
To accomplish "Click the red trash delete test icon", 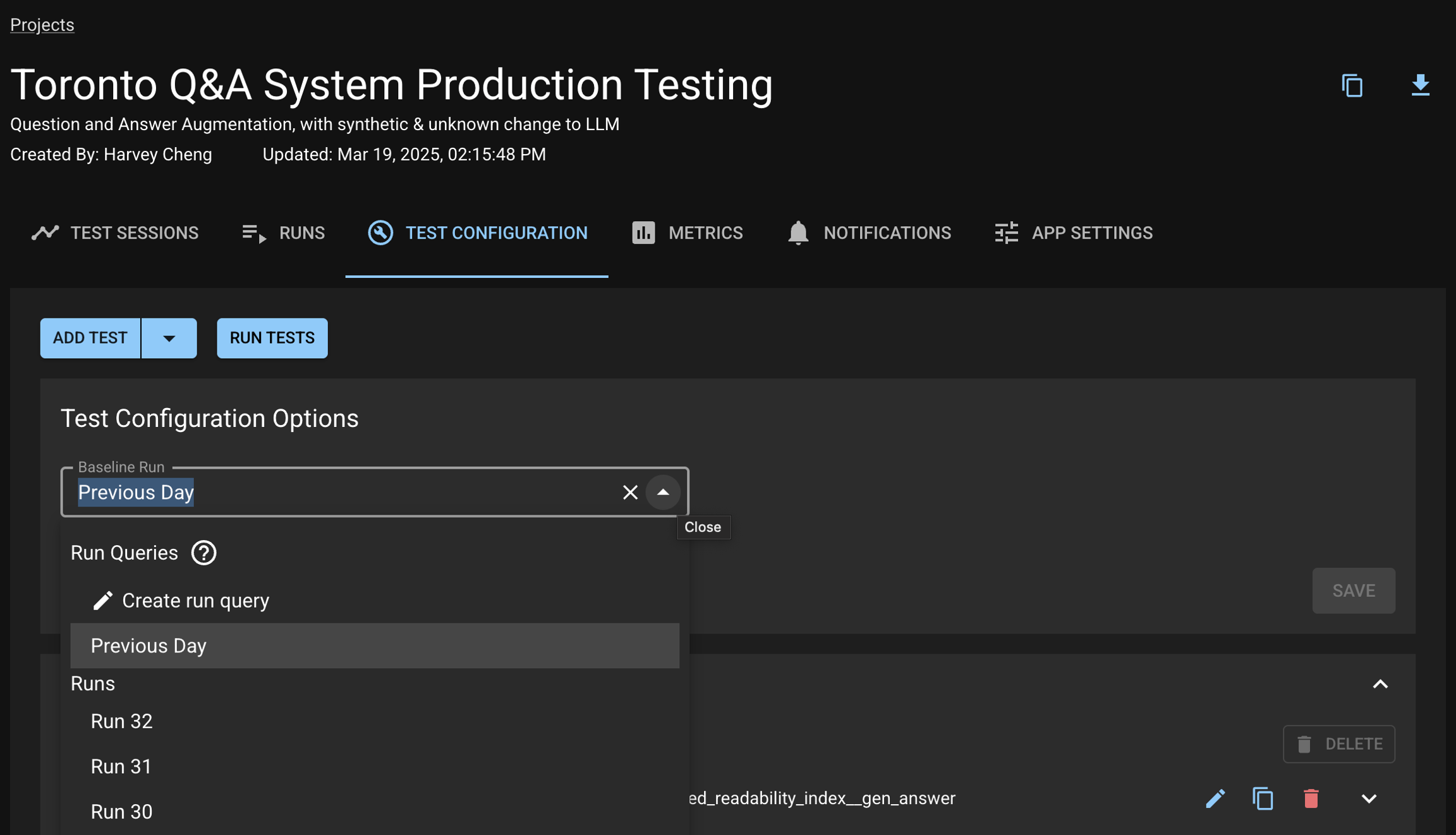I will (1311, 798).
